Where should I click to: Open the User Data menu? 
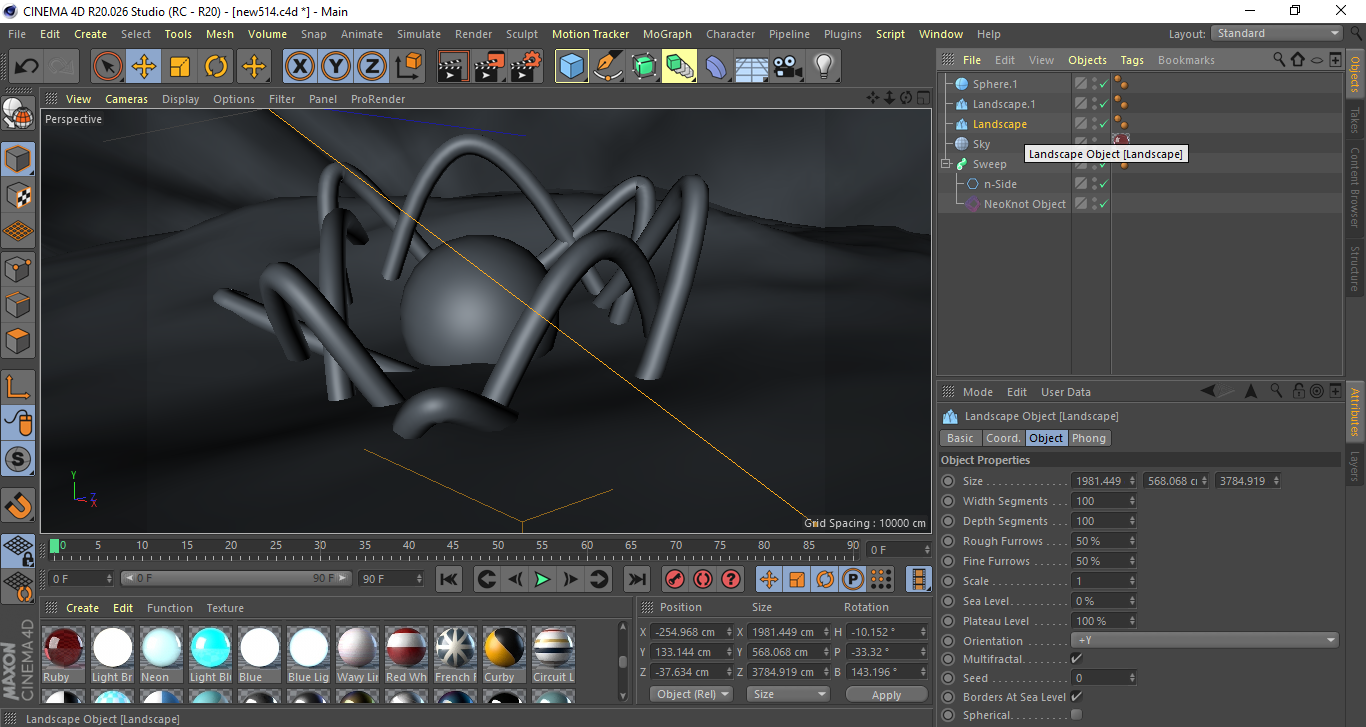click(x=1066, y=392)
